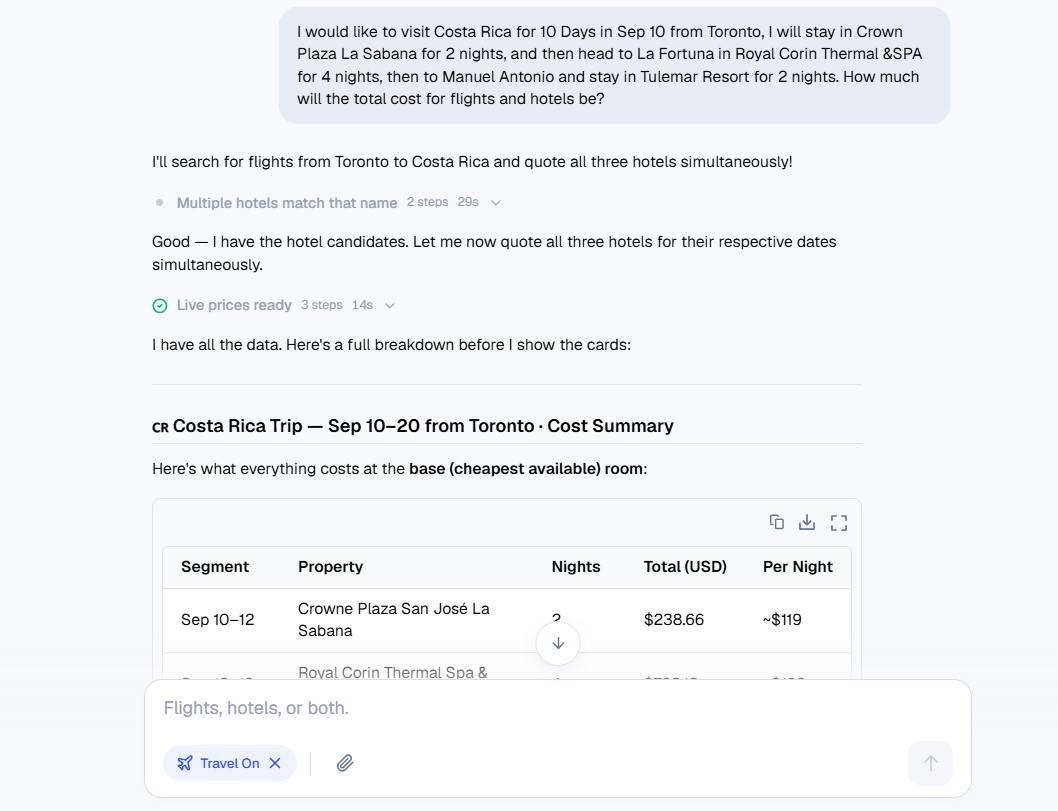Click the paperclip attach file icon
1058x811 pixels.
point(345,763)
